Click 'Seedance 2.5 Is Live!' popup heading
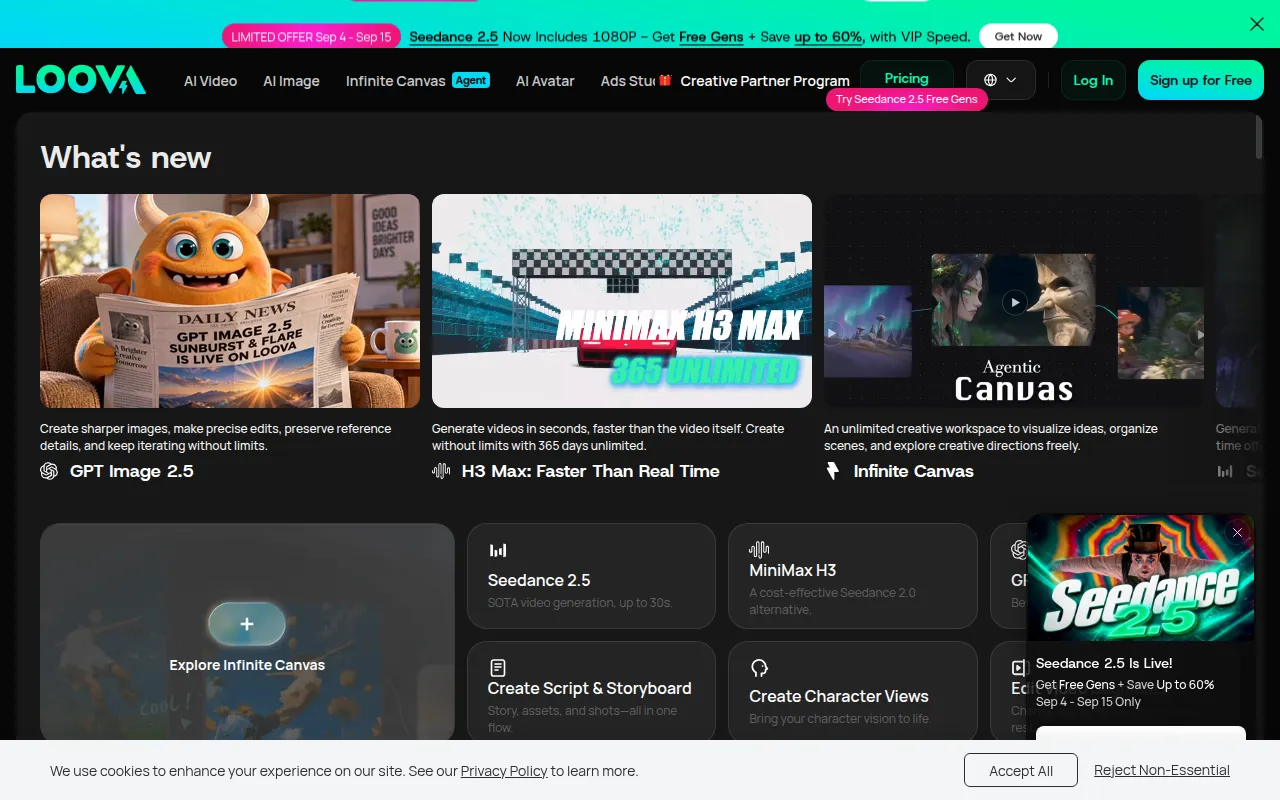 (x=1104, y=663)
